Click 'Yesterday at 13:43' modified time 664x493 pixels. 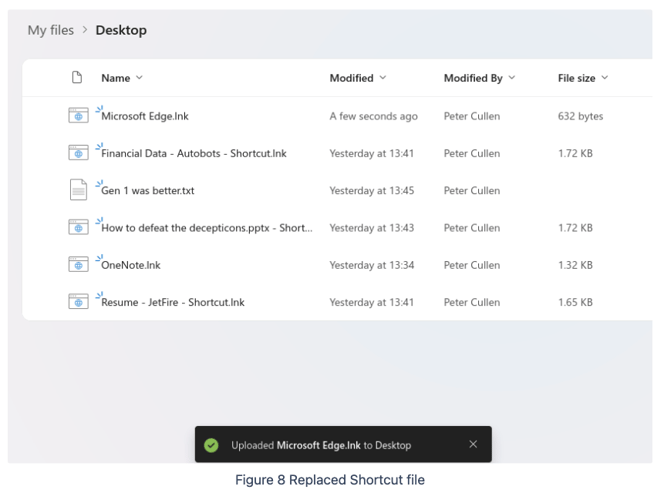pos(372,228)
